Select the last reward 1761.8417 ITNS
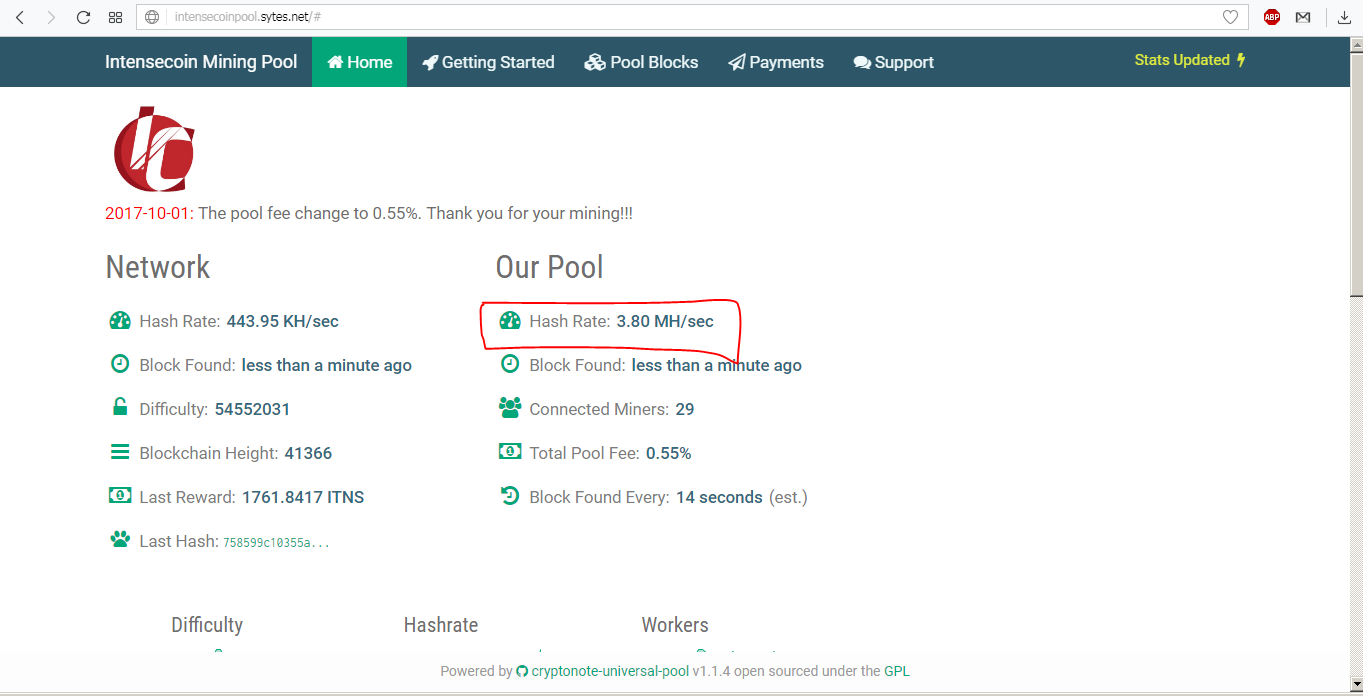This screenshot has height=696, width=1363. click(x=303, y=497)
